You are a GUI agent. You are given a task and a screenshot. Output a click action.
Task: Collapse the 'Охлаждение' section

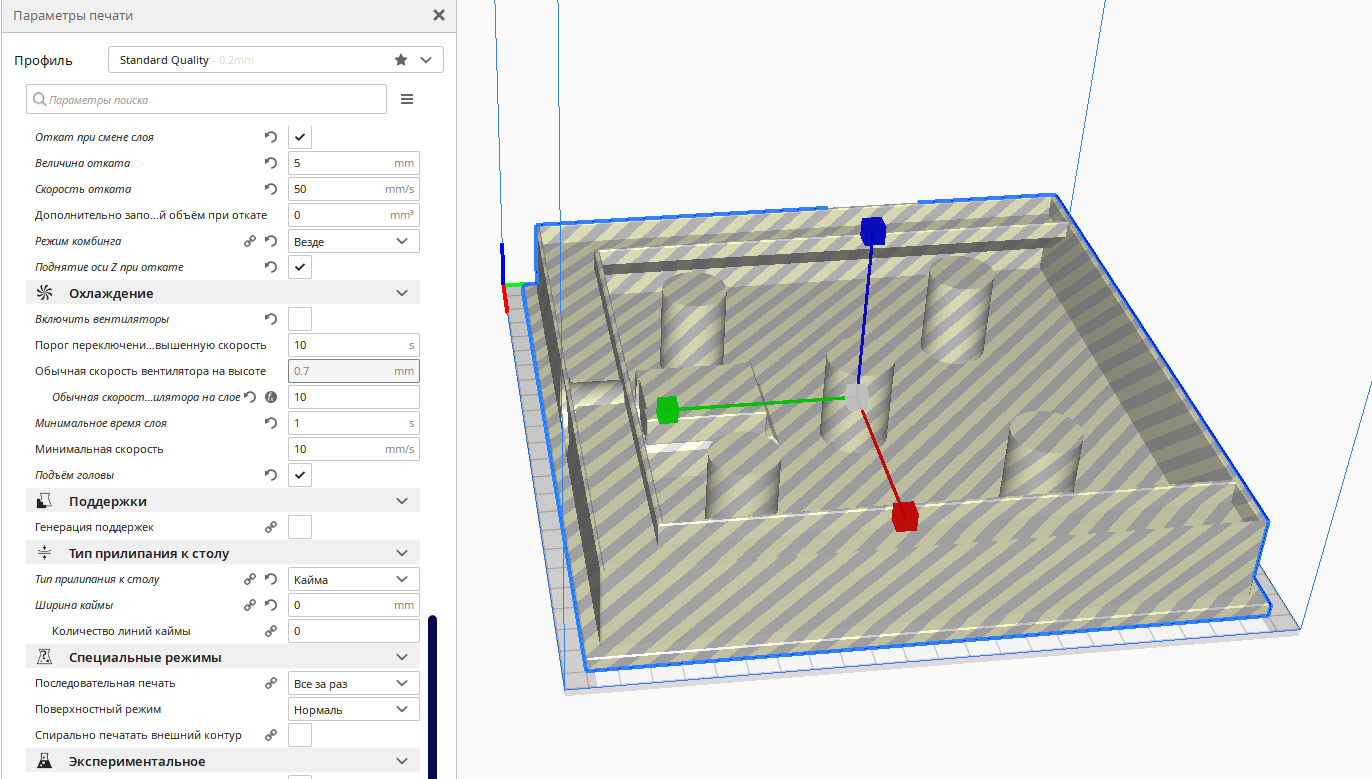tap(223, 293)
